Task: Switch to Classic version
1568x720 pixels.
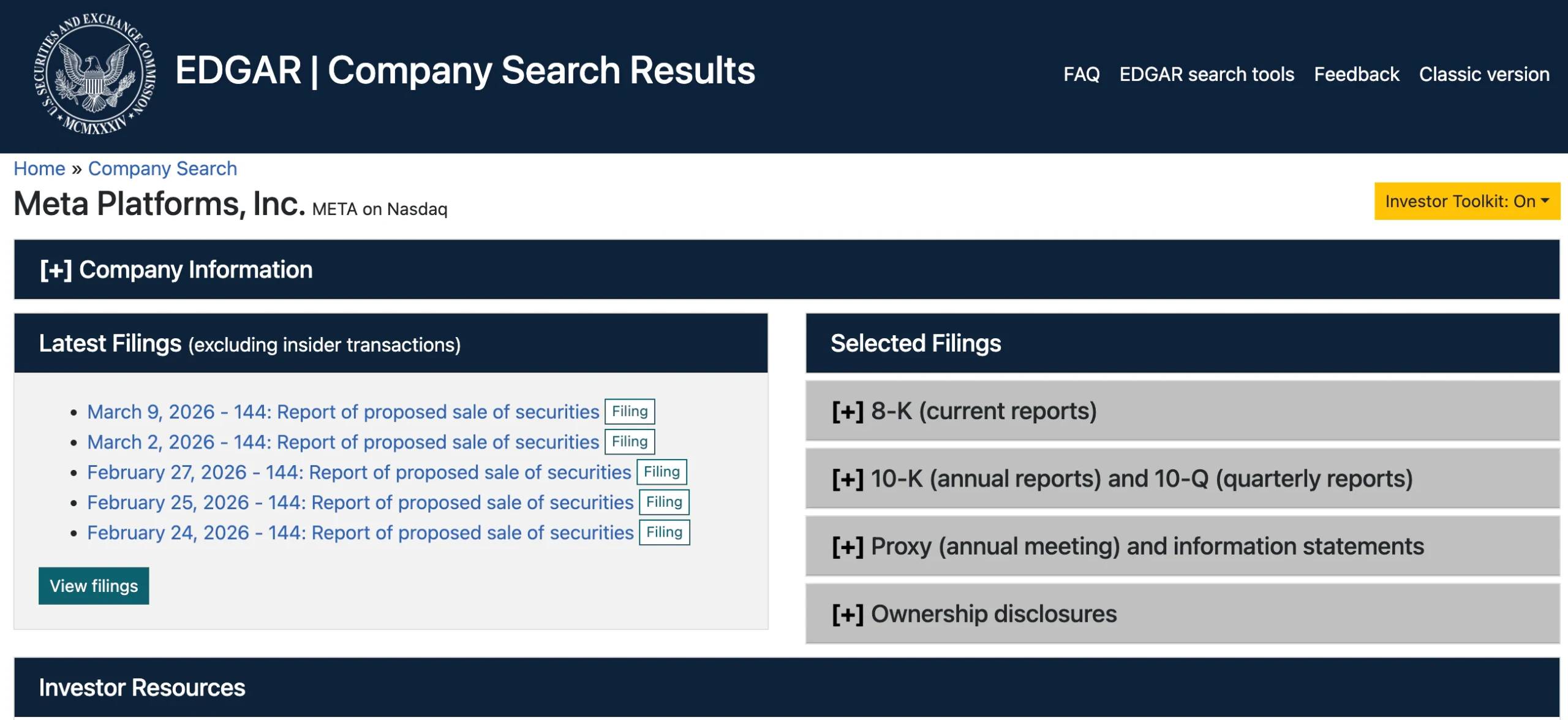Action: coord(1483,74)
